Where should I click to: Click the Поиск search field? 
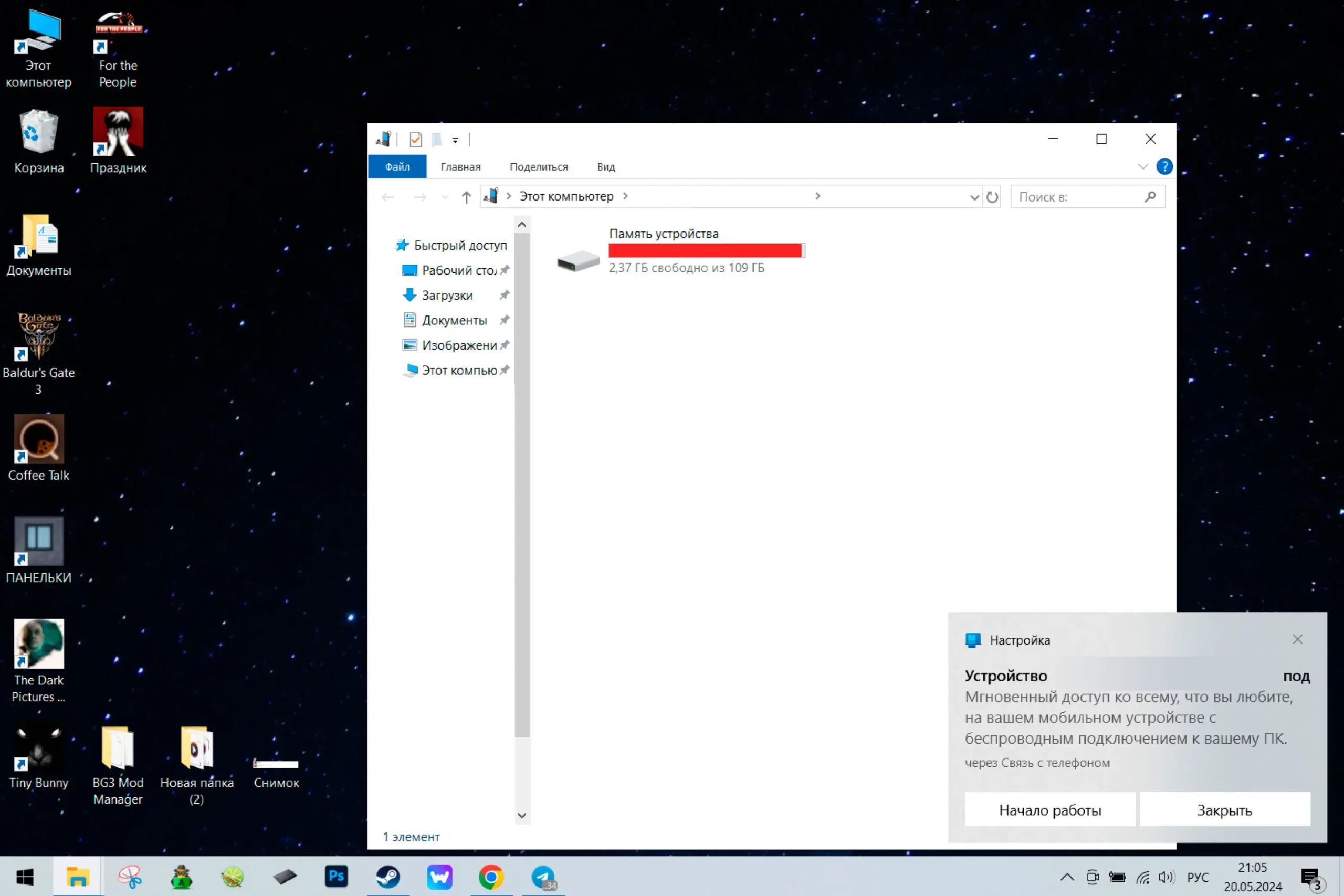1077,197
